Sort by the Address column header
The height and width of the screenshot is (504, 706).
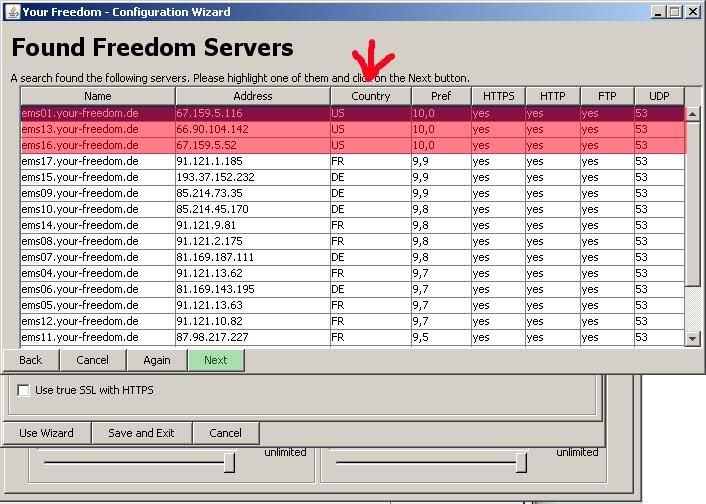tap(253, 96)
